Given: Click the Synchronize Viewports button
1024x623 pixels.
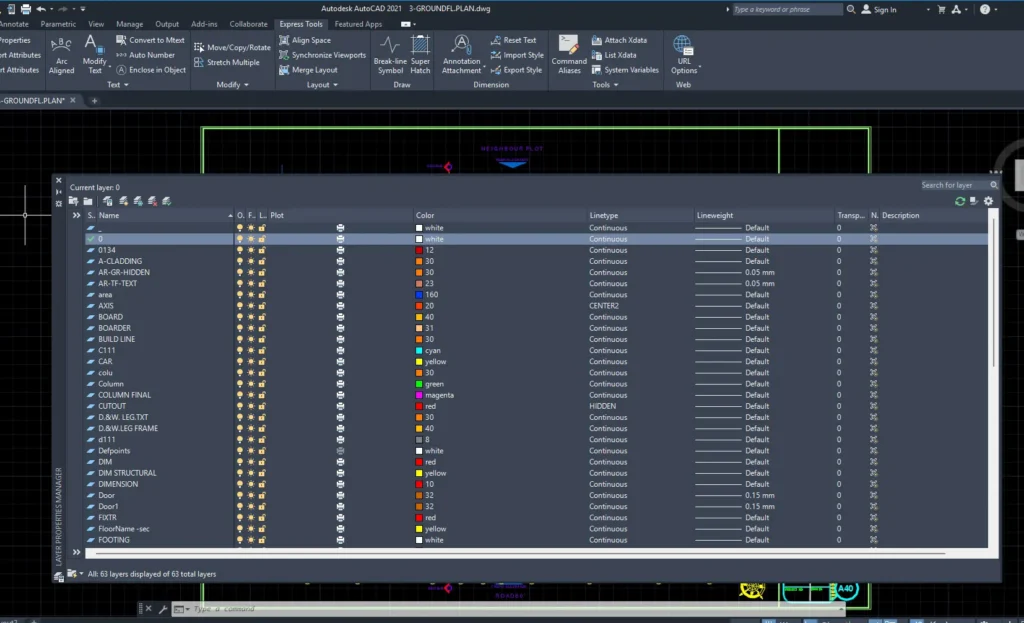Looking at the screenshot, I should (323, 55).
